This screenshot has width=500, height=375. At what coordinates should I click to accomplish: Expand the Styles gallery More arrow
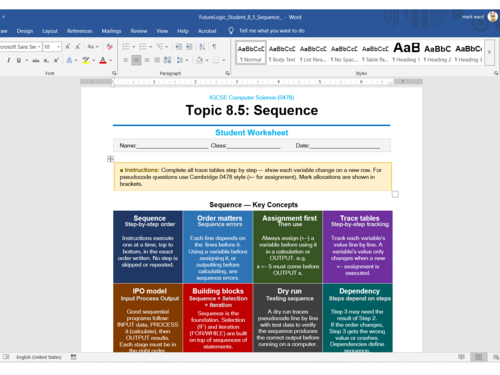click(489, 52)
